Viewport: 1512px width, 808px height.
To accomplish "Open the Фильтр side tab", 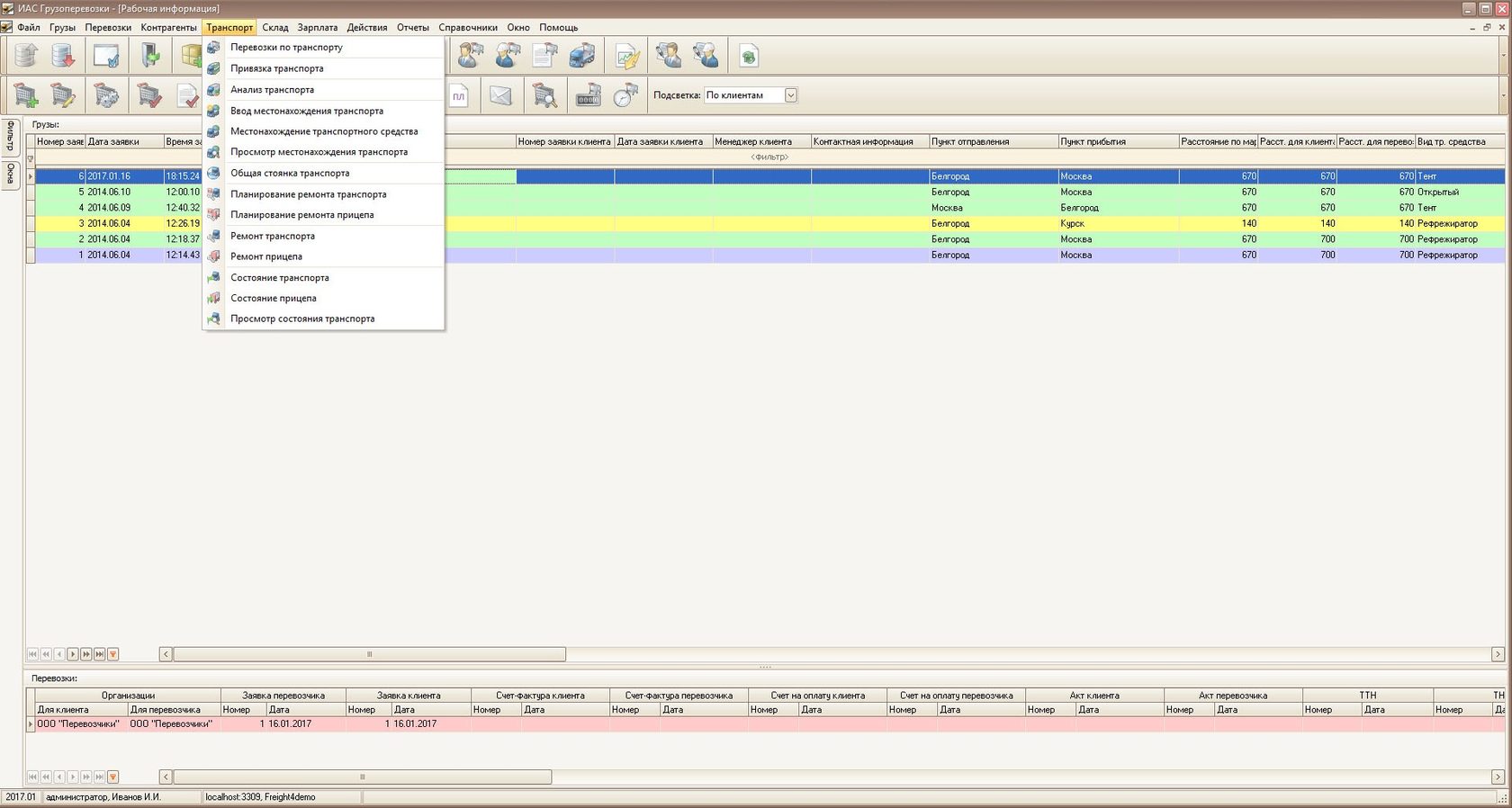I will click(11, 136).
